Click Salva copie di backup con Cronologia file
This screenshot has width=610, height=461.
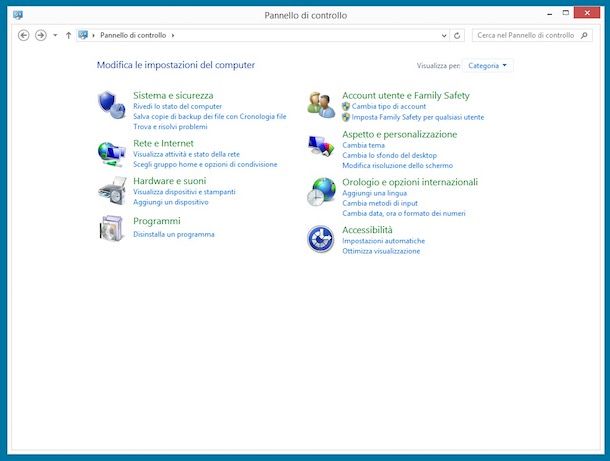click(x=210, y=116)
